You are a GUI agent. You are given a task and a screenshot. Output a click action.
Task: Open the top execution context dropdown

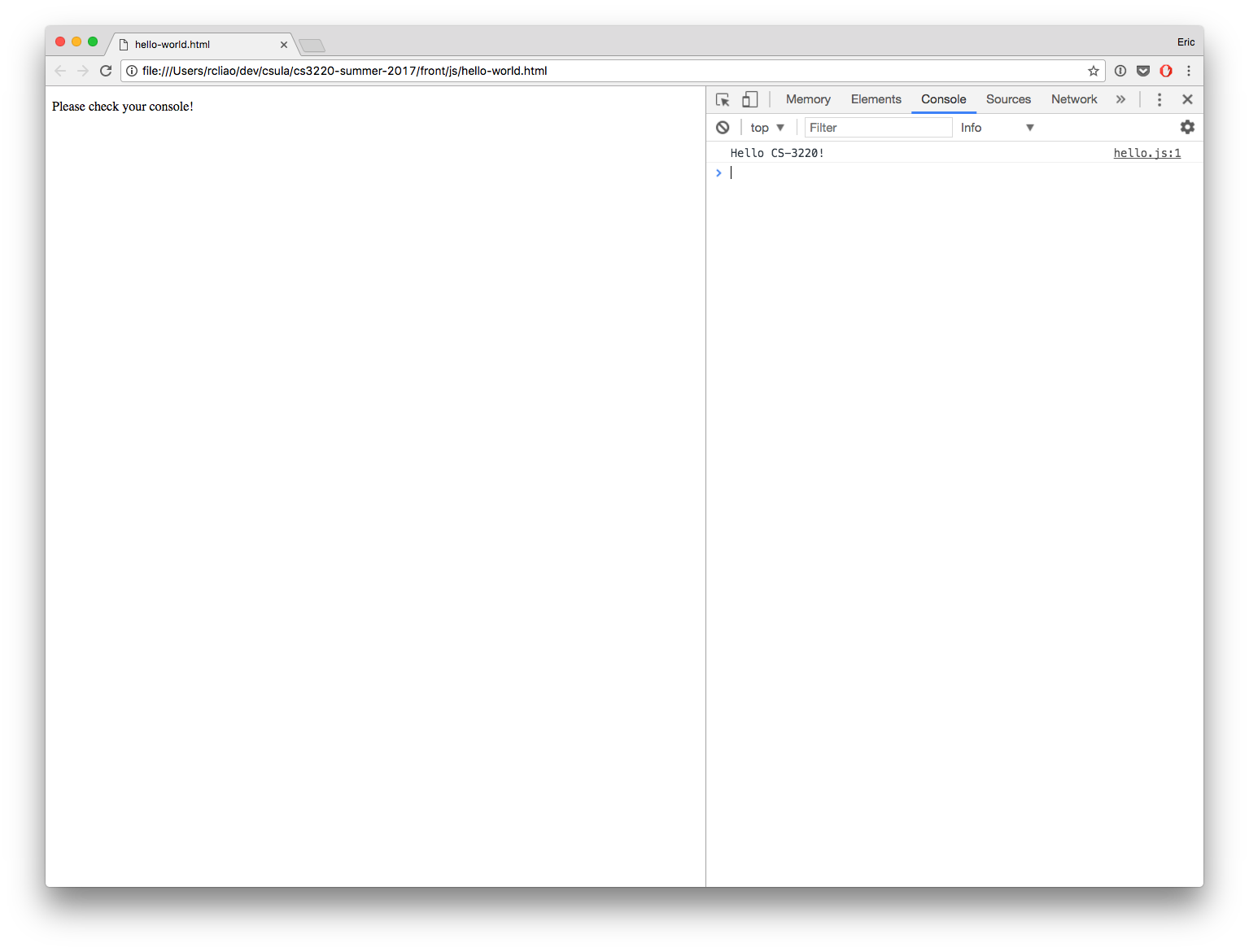tap(767, 128)
